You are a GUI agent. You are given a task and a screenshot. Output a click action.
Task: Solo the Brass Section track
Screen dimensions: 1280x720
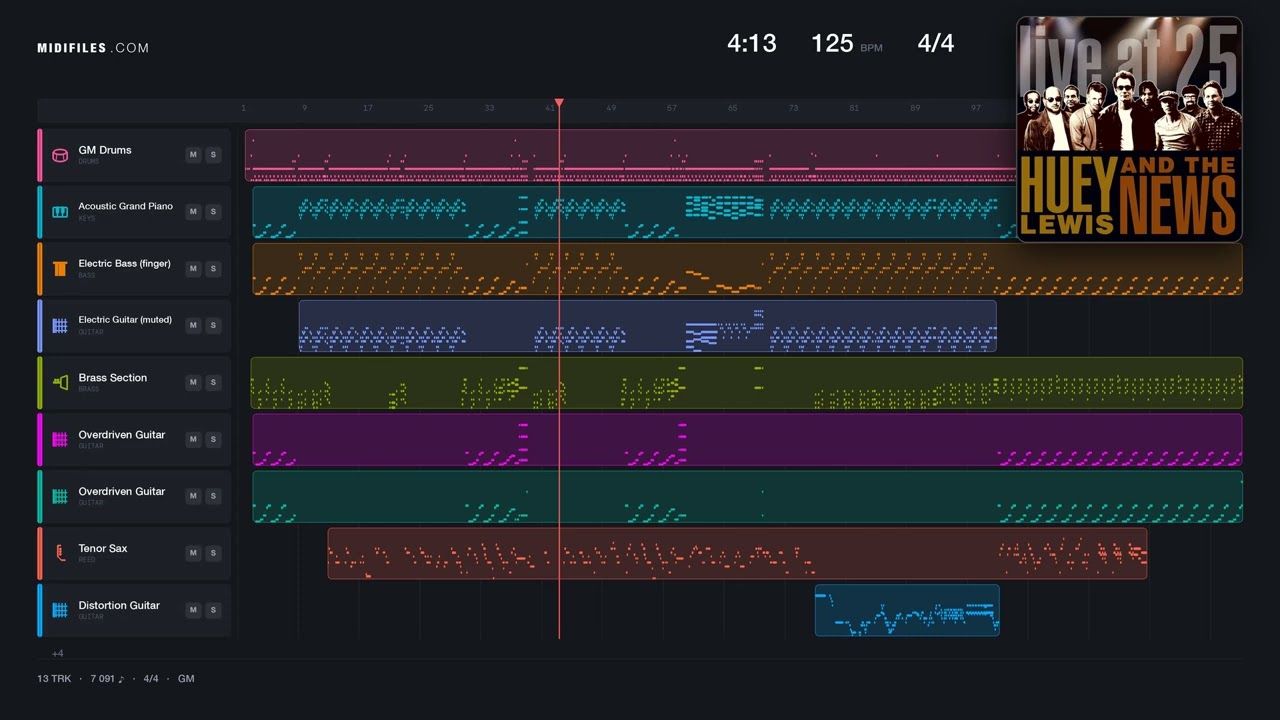(x=213, y=383)
